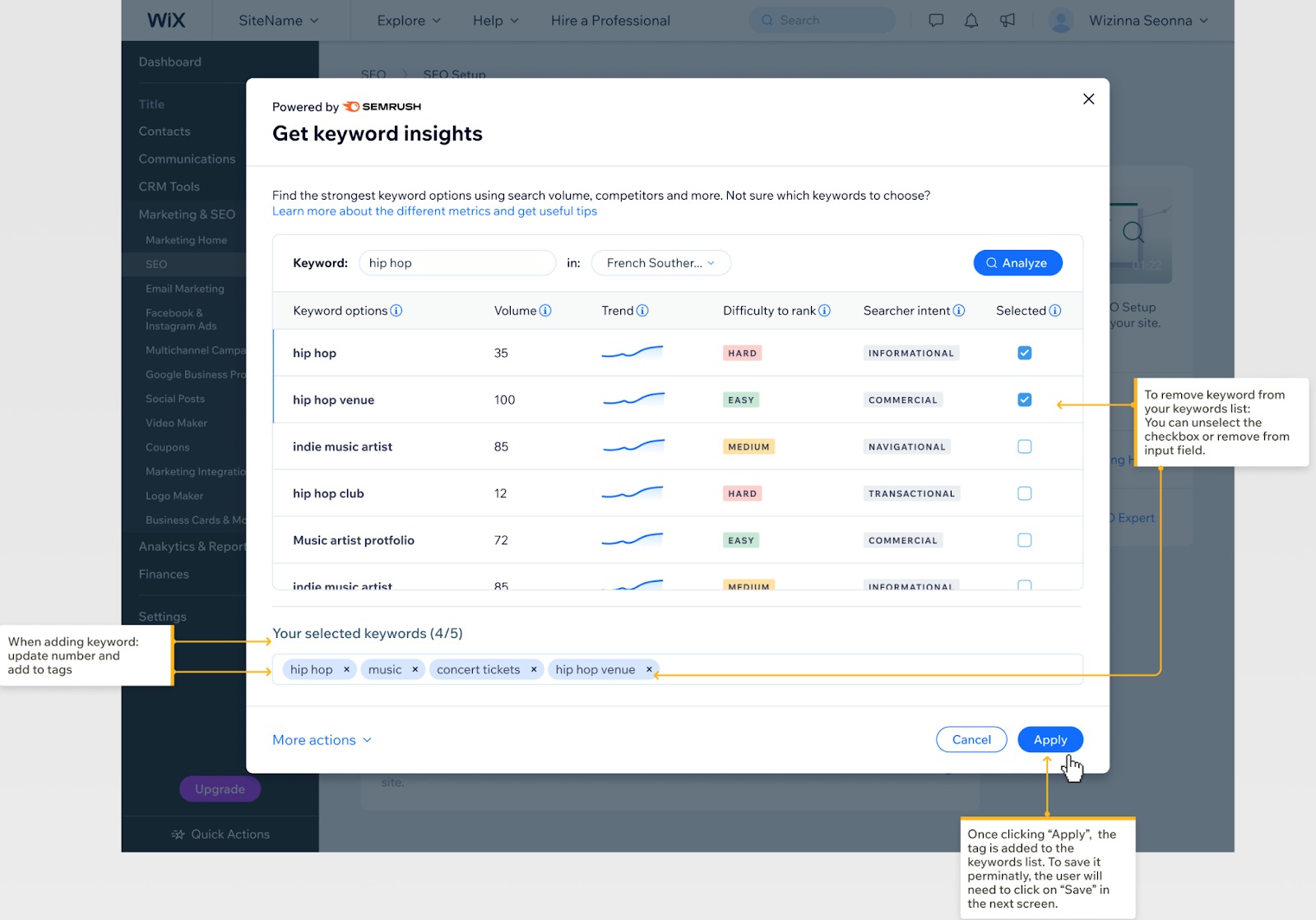Remove the concert tickets keyword tag

[533, 669]
